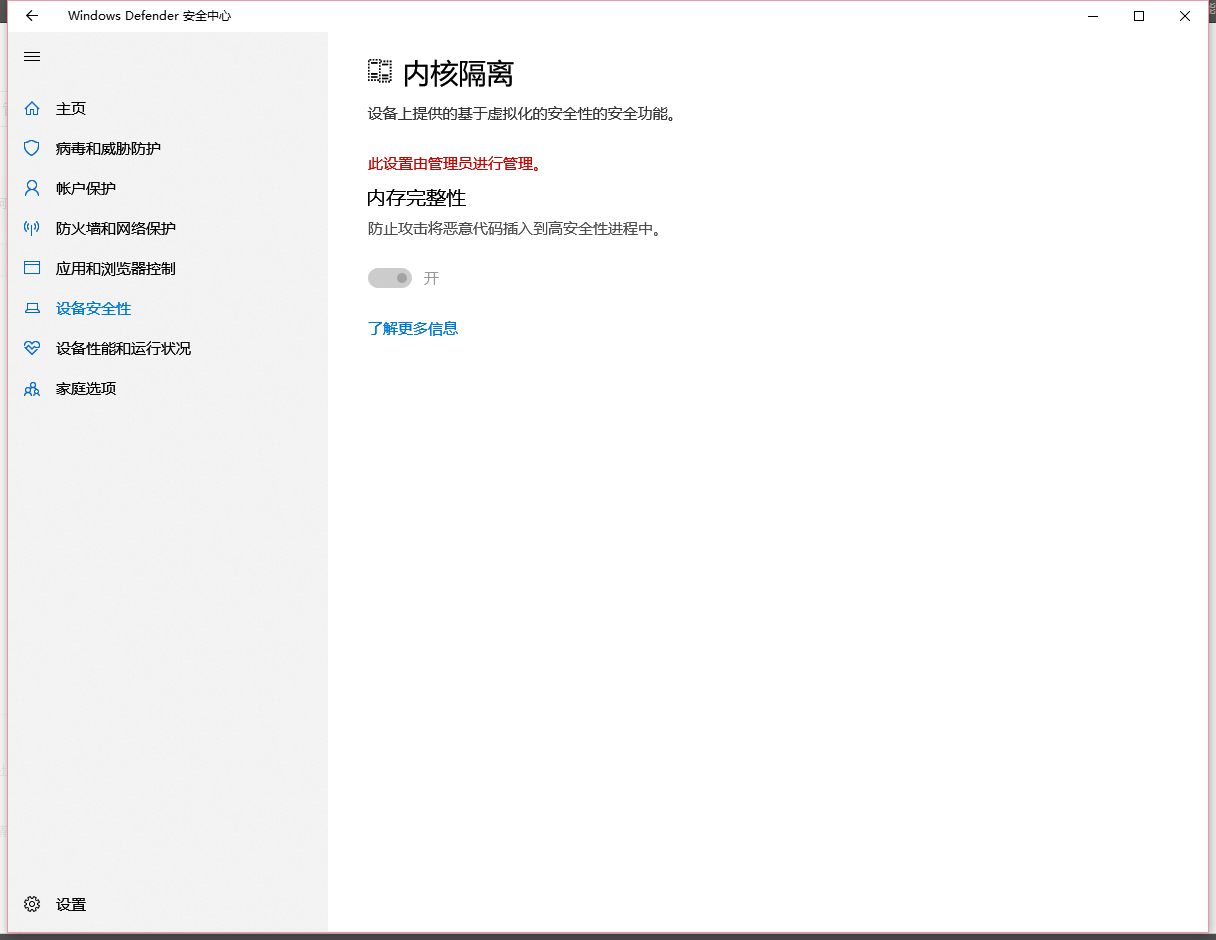
Task: Click the family icon for 家庭选项
Action: (32, 388)
